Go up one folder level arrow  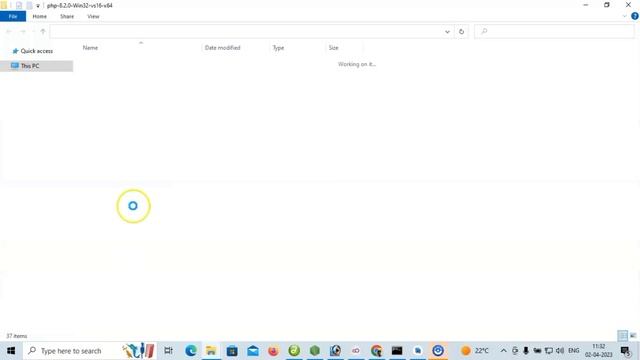tap(43, 31)
